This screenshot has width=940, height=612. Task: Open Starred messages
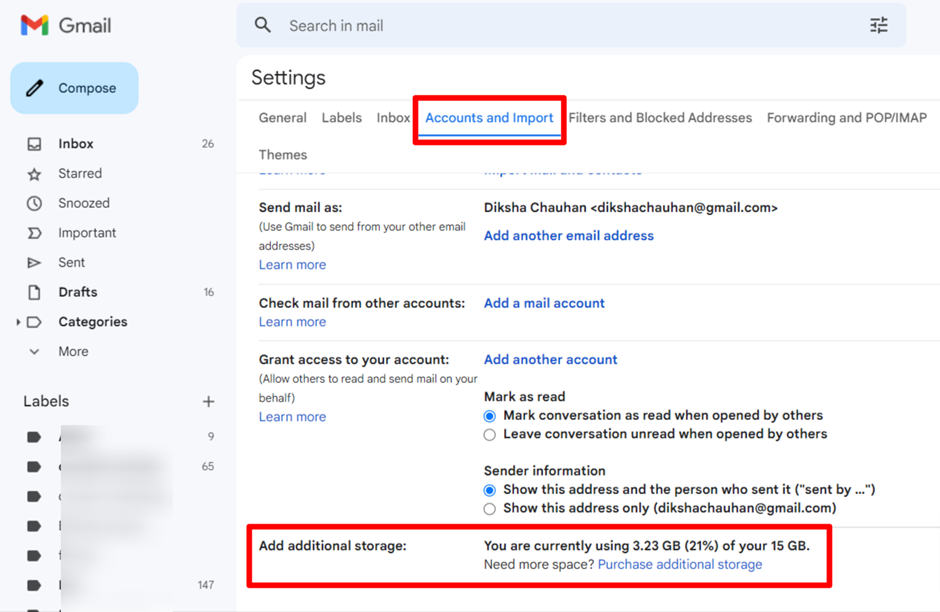coord(80,173)
